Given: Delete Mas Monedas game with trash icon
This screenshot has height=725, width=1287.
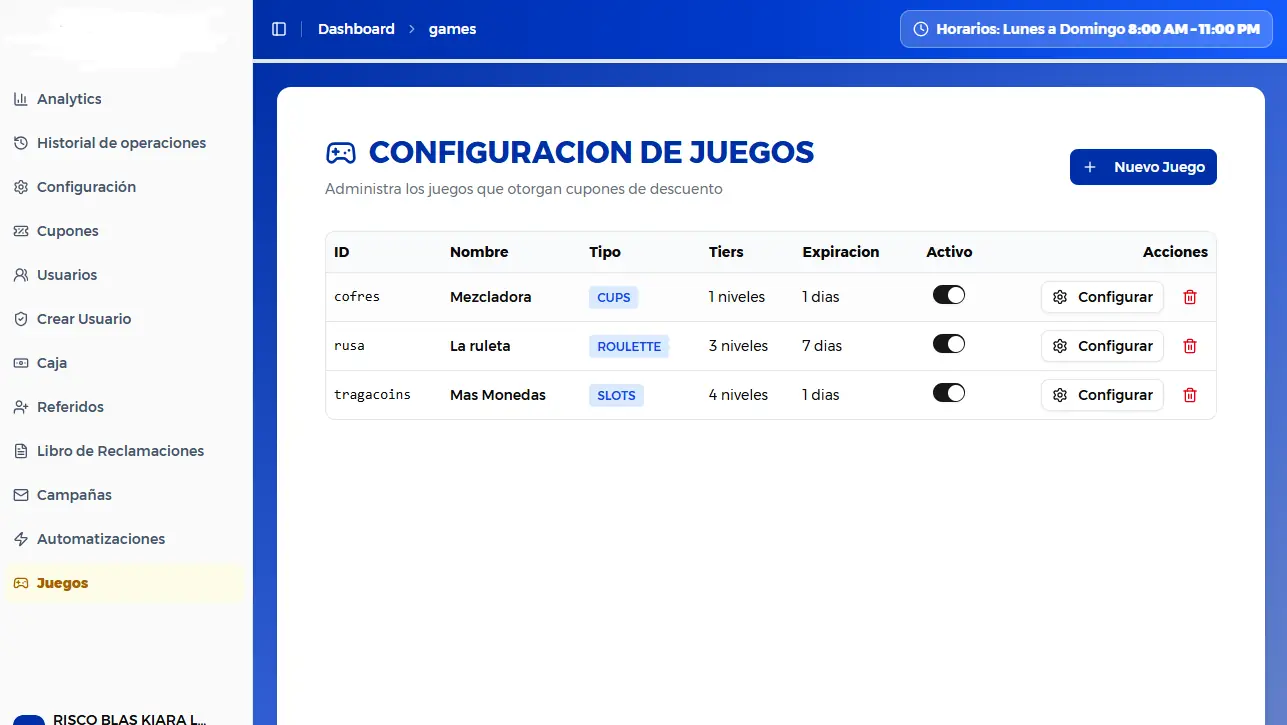Looking at the screenshot, I should coord(1190,395).
